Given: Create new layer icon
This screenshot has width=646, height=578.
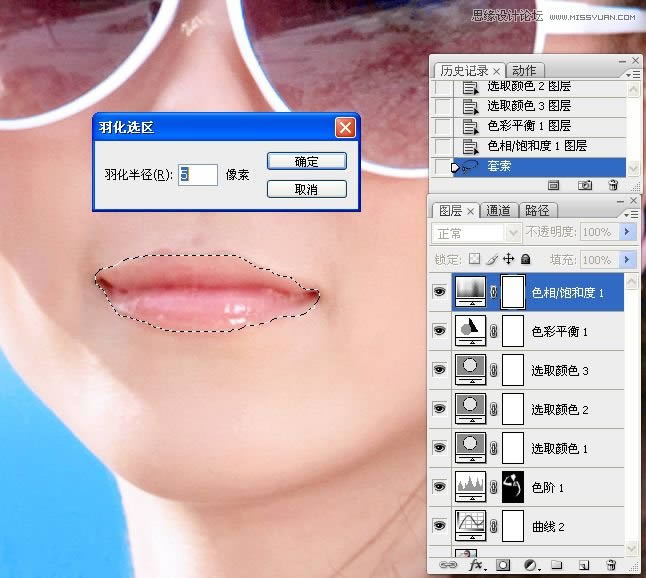Looking at the screenshot, I should [584, 565].
